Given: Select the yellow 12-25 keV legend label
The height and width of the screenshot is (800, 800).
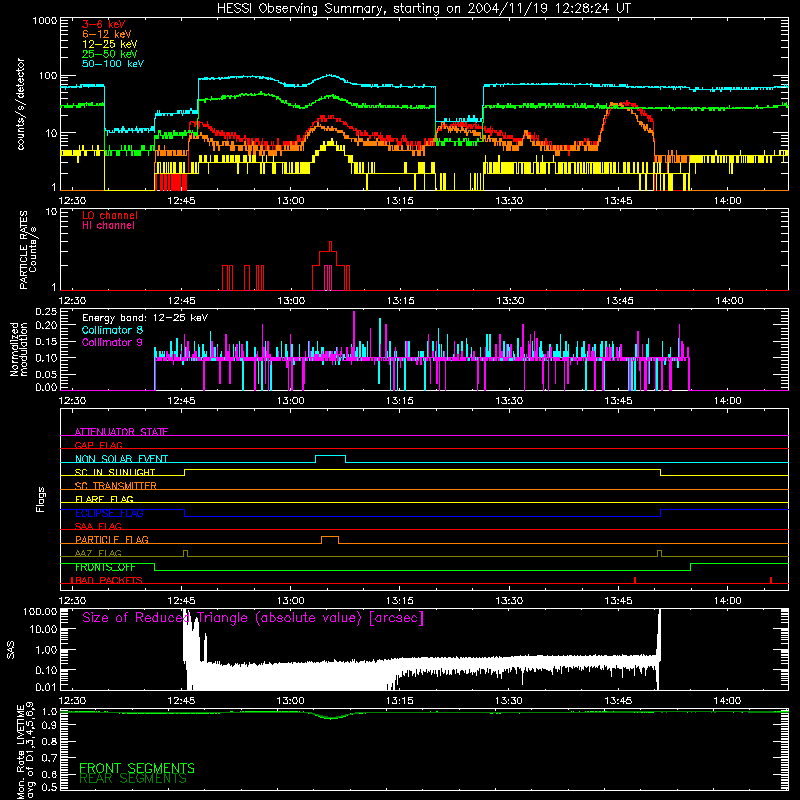Looking at the screenshot, I should click(x=110, y=44).
